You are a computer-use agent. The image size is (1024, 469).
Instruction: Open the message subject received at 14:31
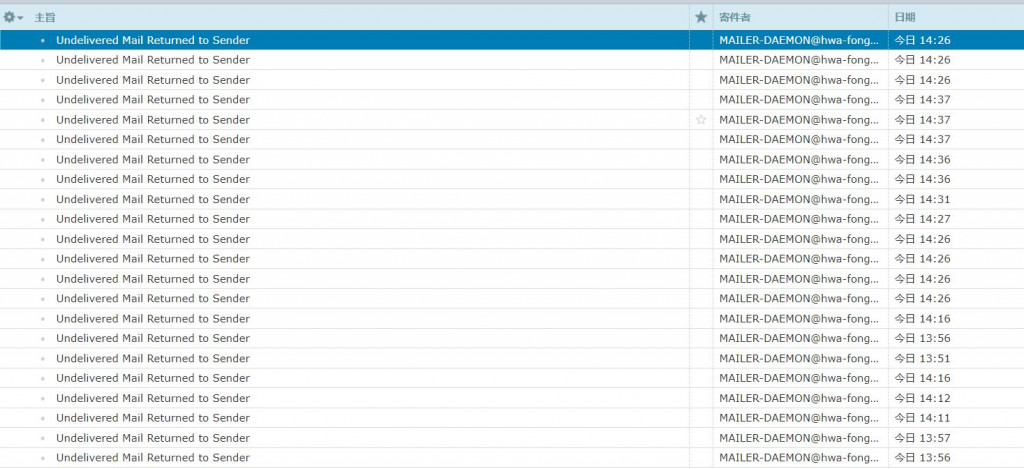coord(153,199)
